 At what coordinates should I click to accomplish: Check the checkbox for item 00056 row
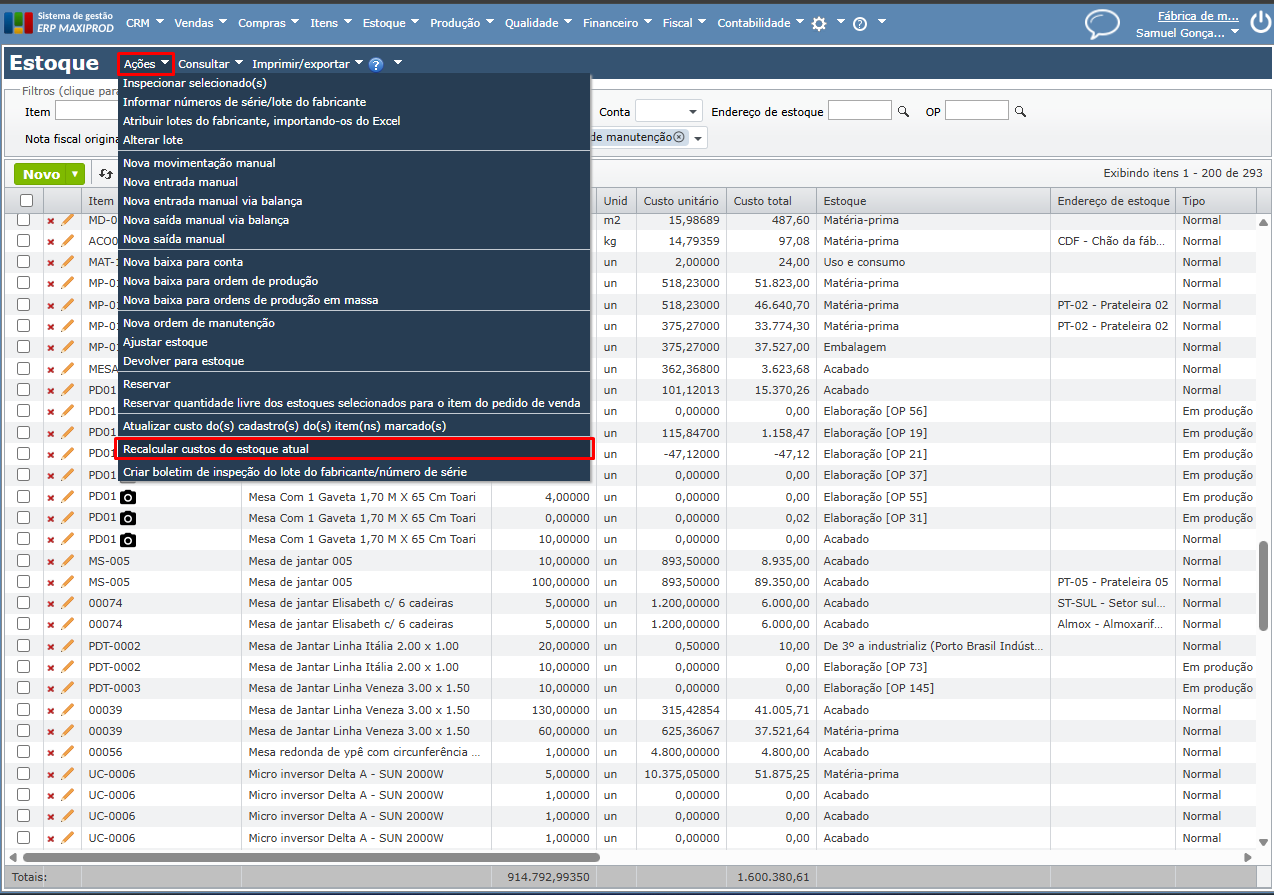24,752
